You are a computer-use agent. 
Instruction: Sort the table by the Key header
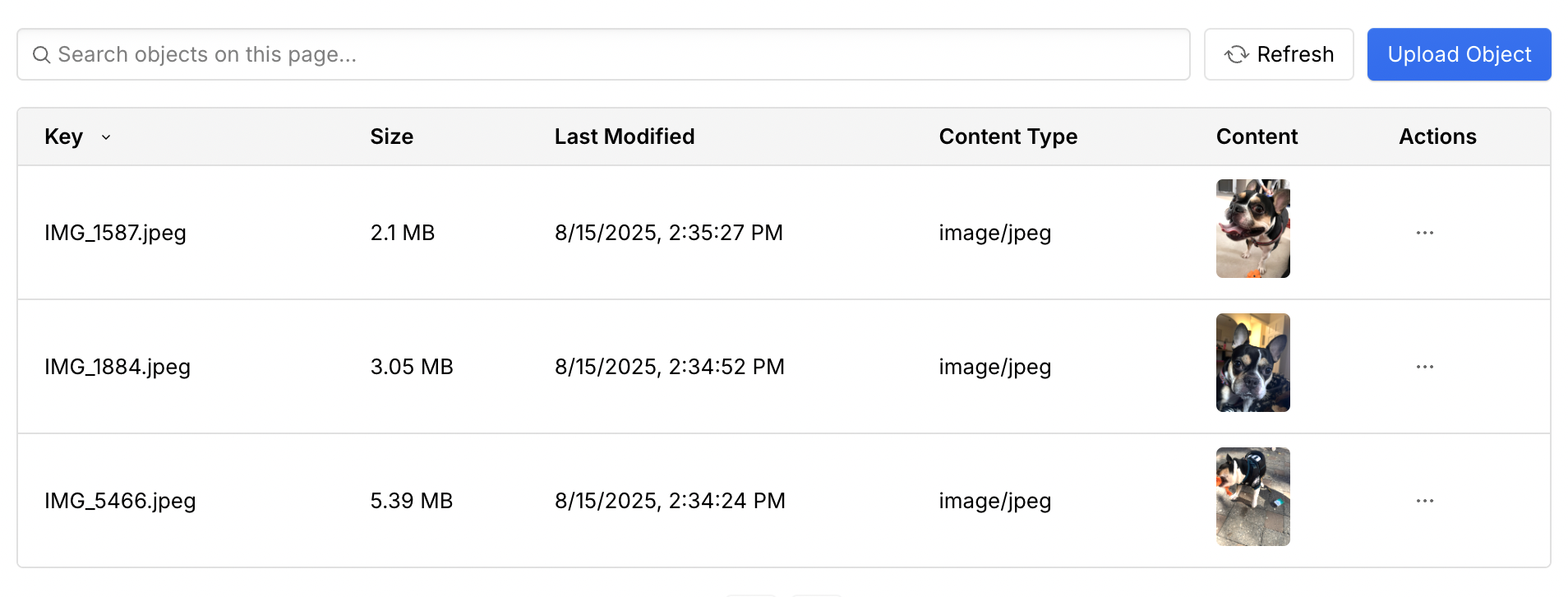64,137
